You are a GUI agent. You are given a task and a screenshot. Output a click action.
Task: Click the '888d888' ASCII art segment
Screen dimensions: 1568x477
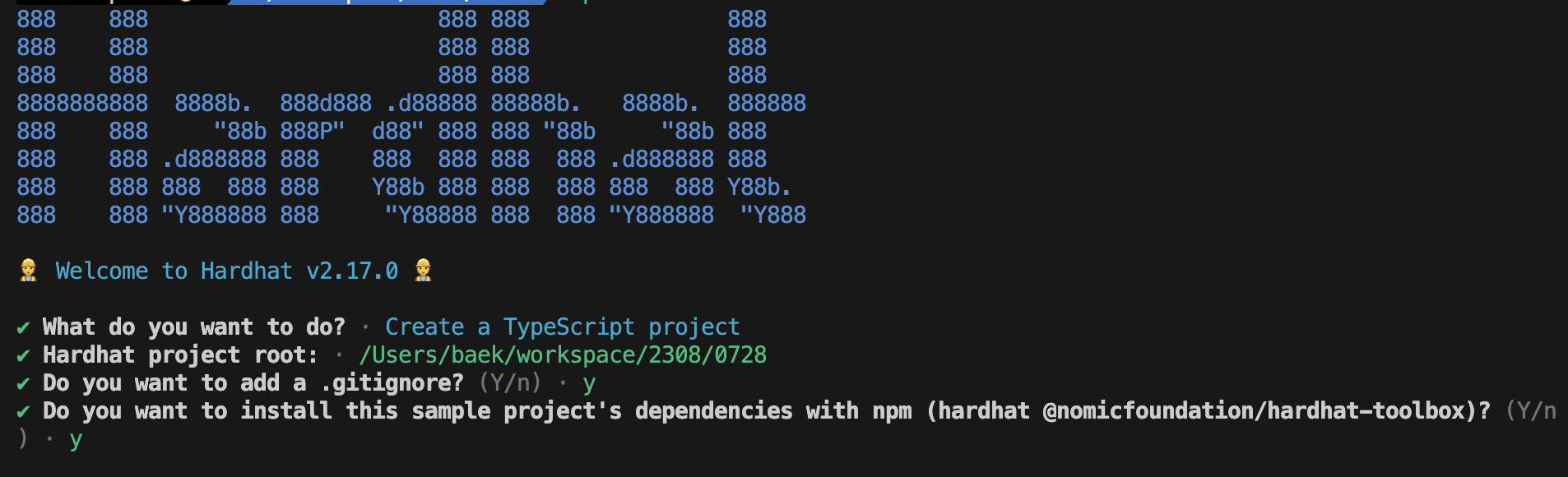coord(326,104)
